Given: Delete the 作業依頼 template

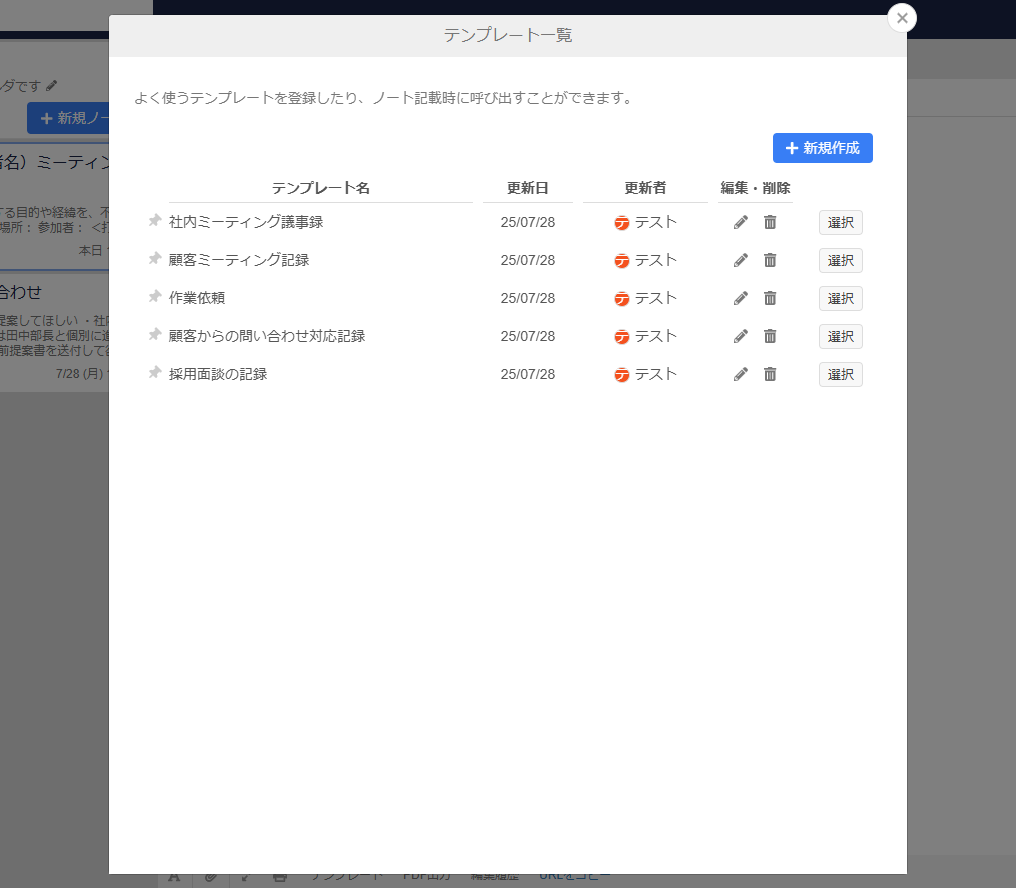Looking at the screenshot, I should [x=770, y=298].
